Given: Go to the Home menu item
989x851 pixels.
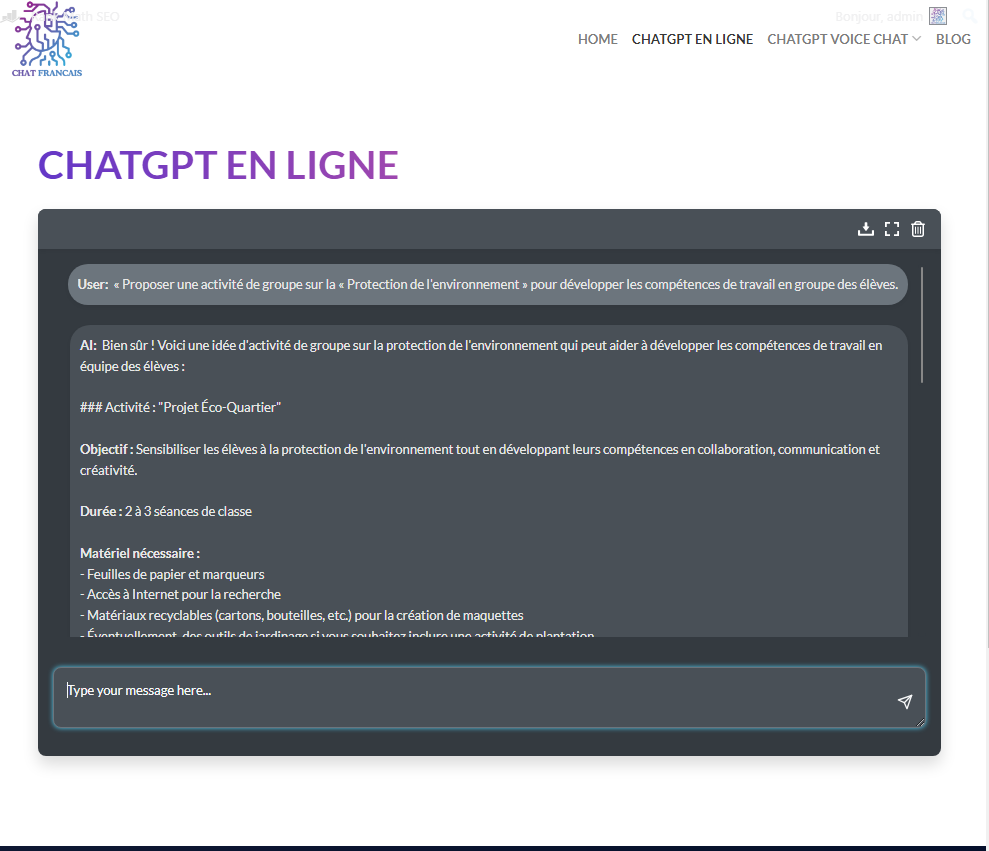Looking at the screenshot, I should coord(597,39).
